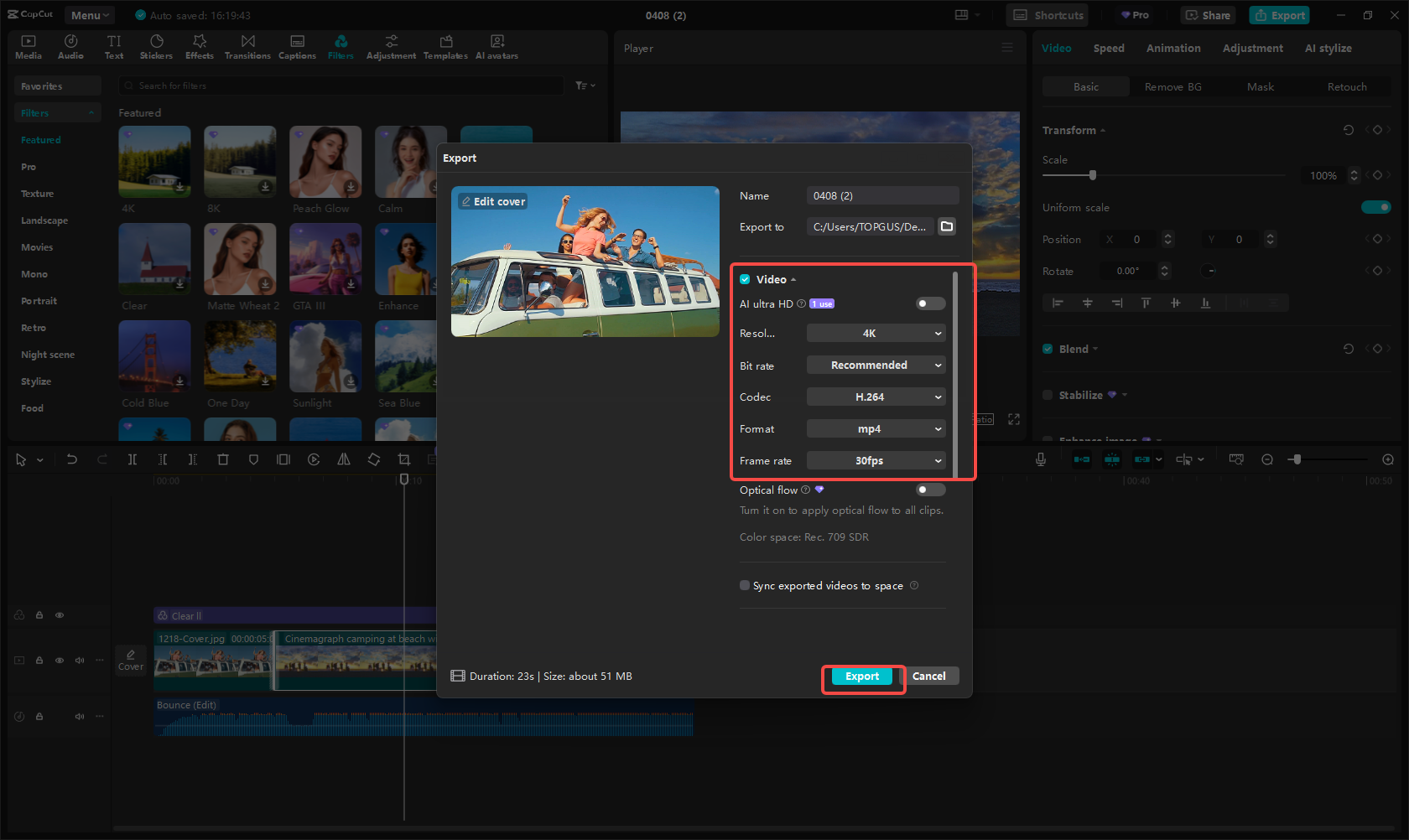
Task: Toggle the AI ultra HD switch
Action: [929, 303]
